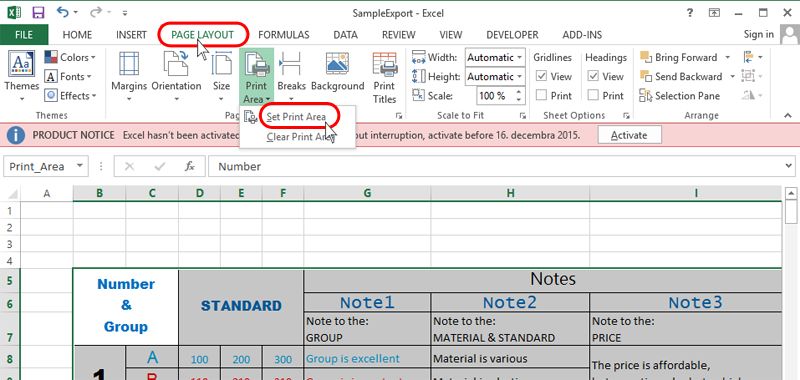Enable Headings Print checkbox

[593, 95]
